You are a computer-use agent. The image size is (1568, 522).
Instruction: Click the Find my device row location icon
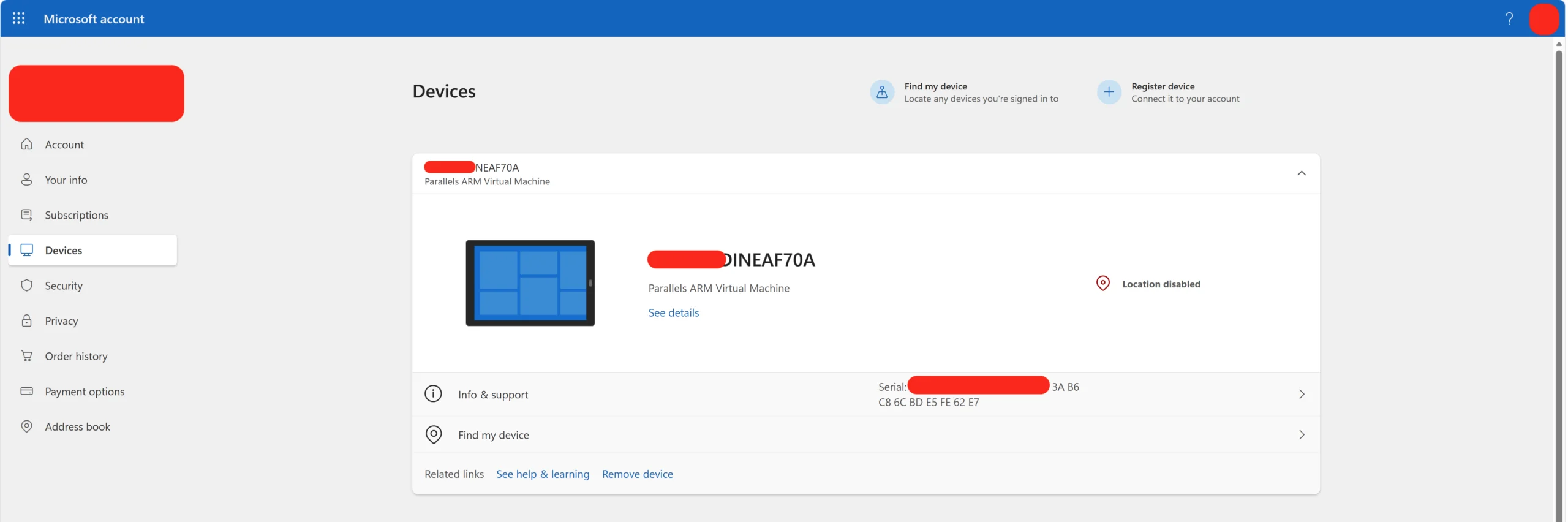tap(434, 434)
